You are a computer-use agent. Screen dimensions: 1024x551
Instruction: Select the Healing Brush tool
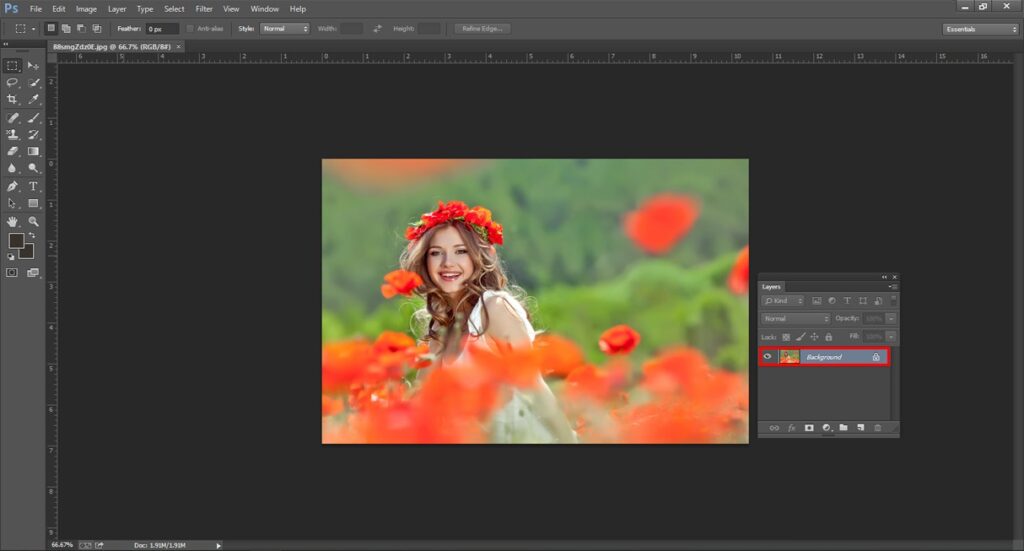click(x=12, y=118)
